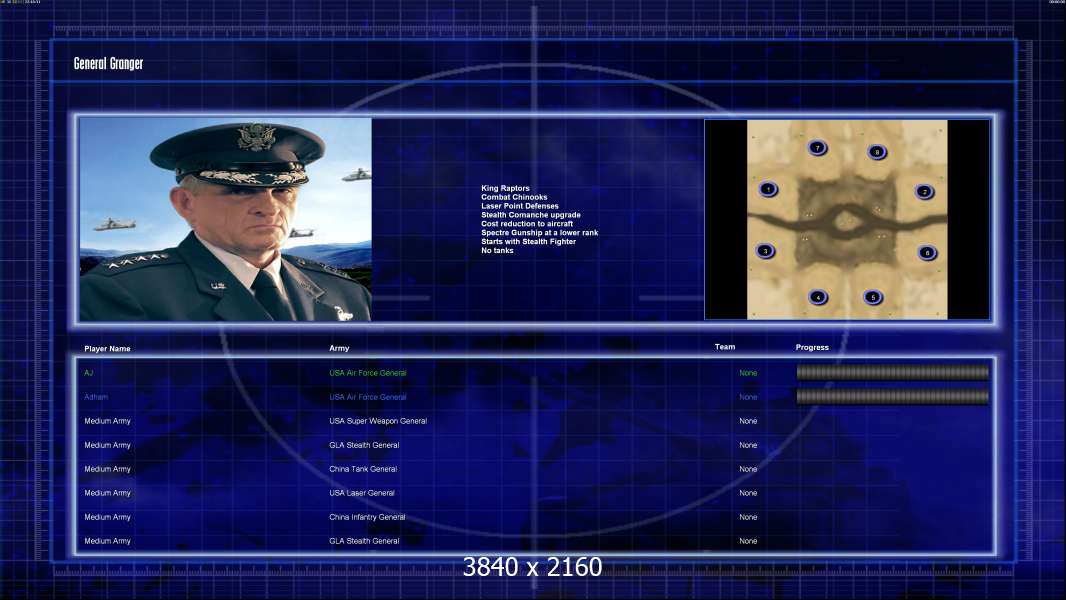Click USA Air Force General in AJ's row

(368, 373)
